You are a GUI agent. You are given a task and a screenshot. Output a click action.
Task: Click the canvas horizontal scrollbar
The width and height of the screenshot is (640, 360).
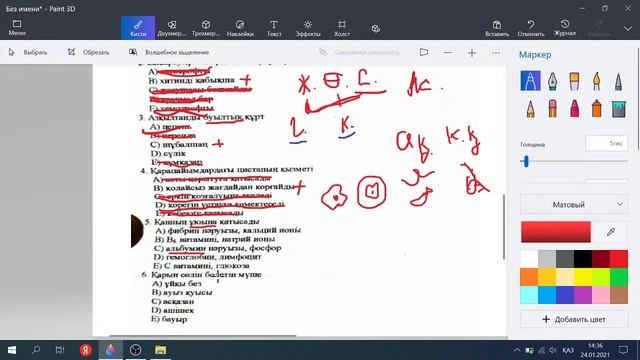203,336
